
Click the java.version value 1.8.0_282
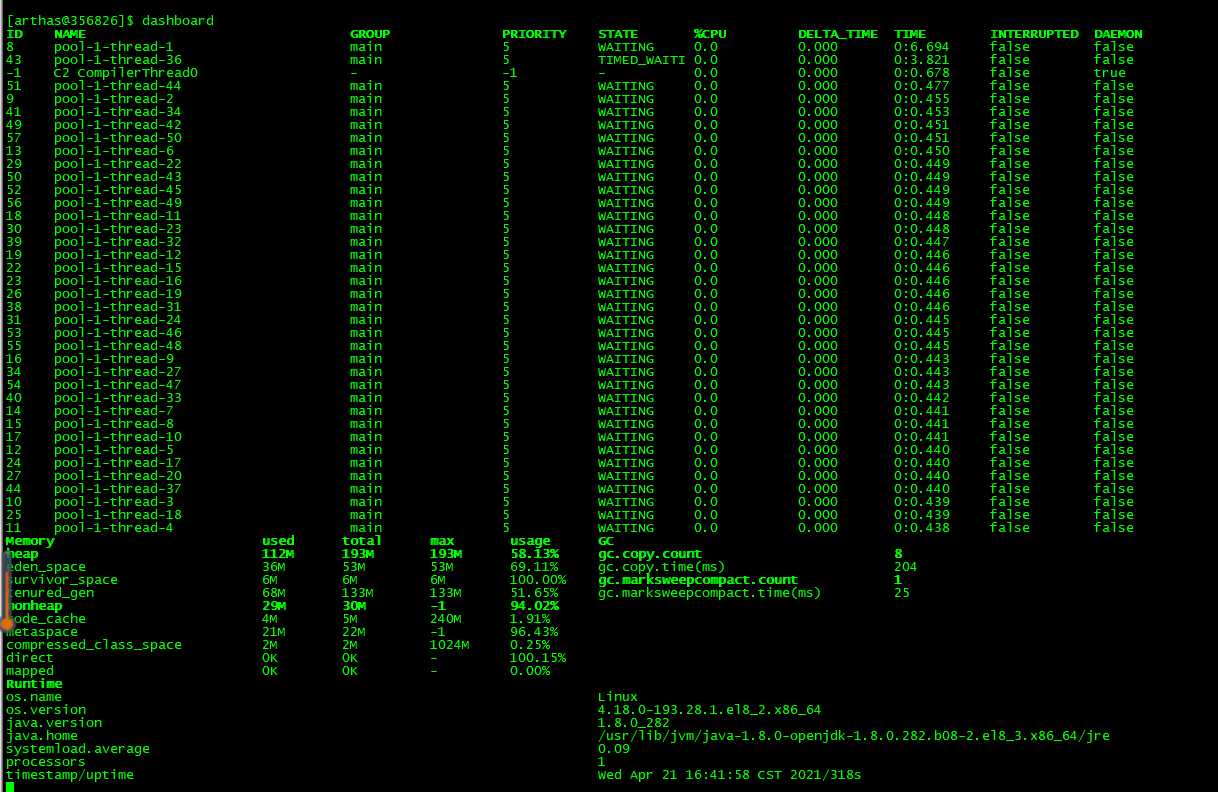pos(634,723)
